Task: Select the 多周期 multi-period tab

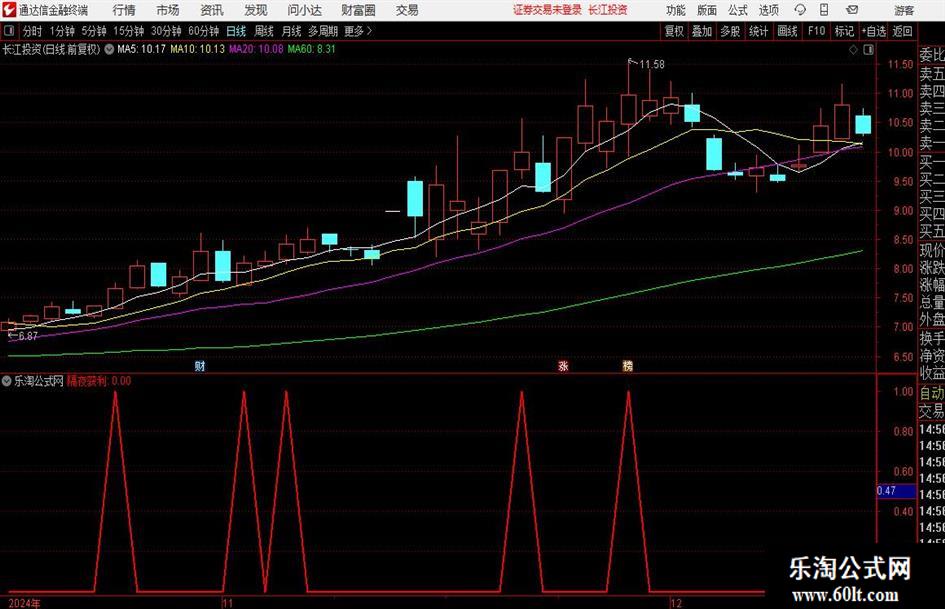Action: pyautogui.click(x=323, y=31)
